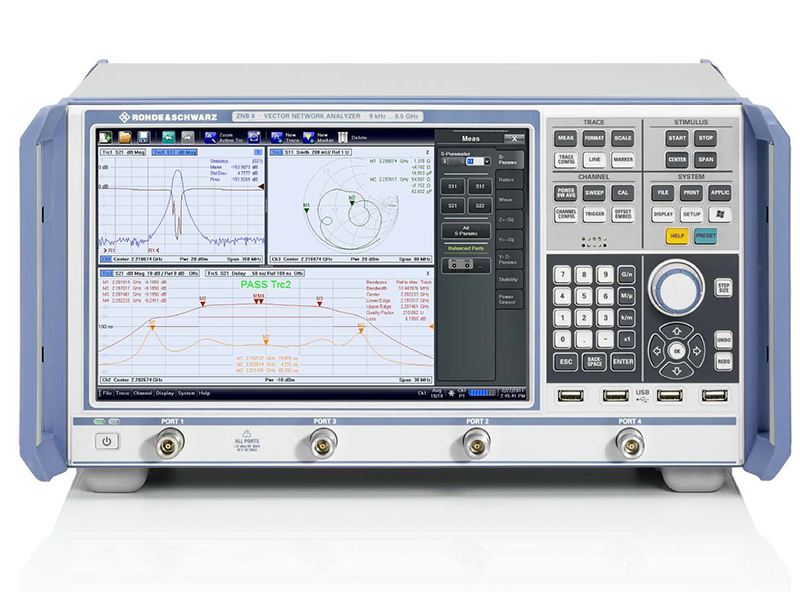Click the Zoom Active Trc icon

(209, 136)
